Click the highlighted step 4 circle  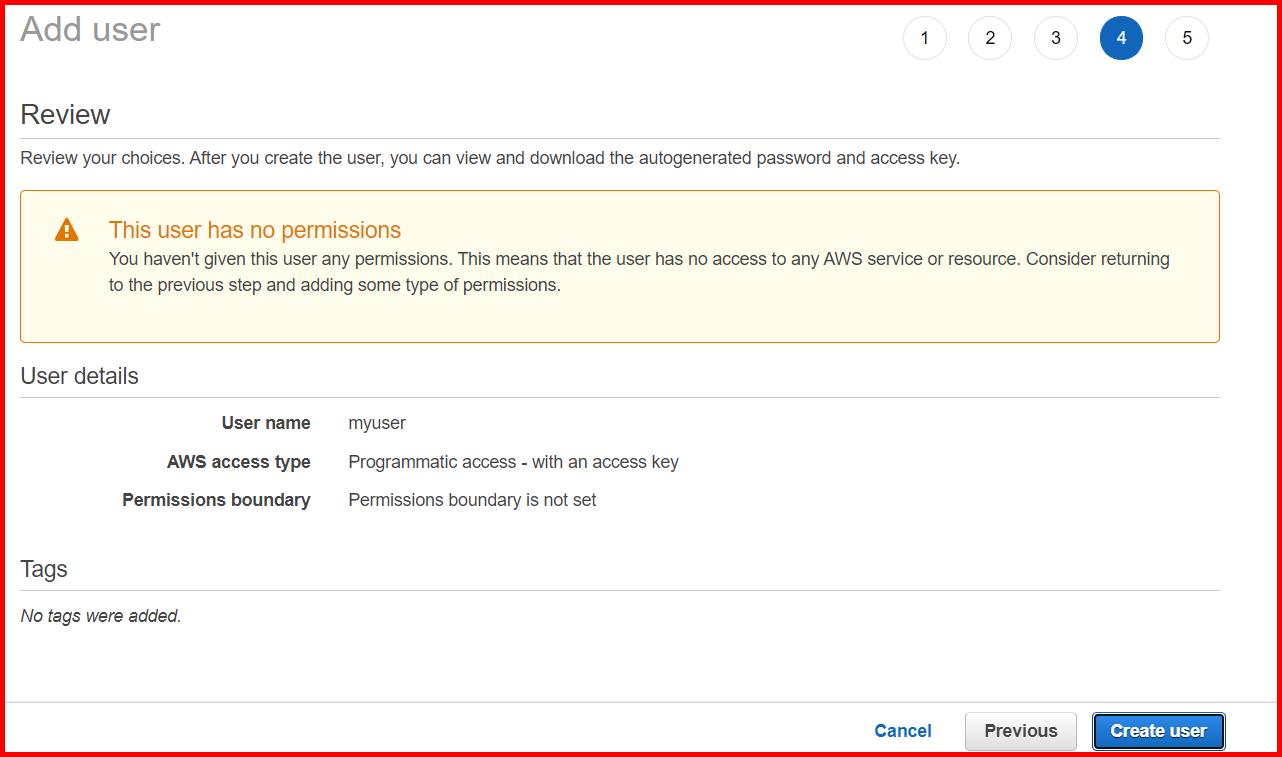point(1121,37)
